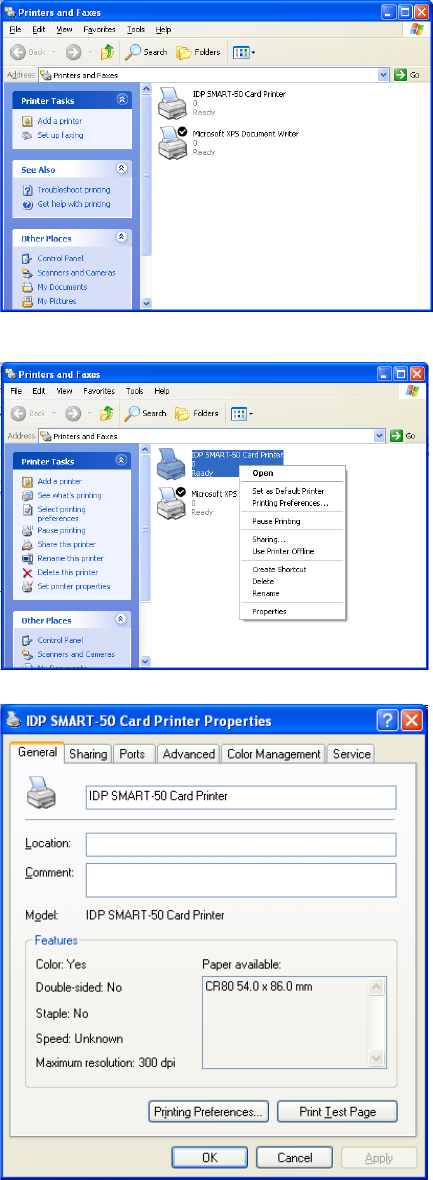The image size is (433, 1180).
Task: Click Back button in window without context menu
Action: 28,52
